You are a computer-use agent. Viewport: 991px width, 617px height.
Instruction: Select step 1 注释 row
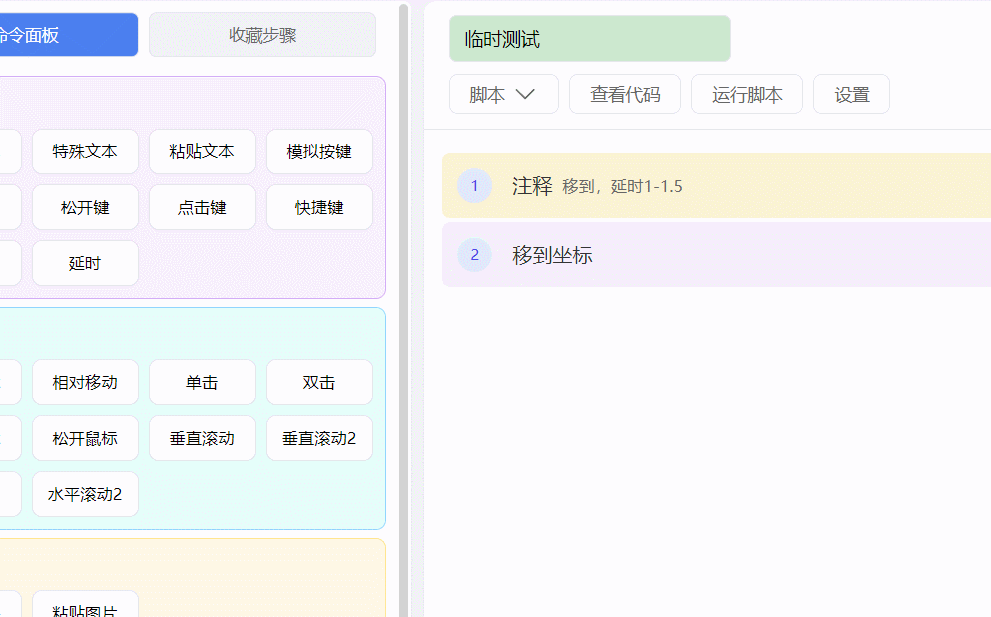pyautogui.click(x=716, y=186)
